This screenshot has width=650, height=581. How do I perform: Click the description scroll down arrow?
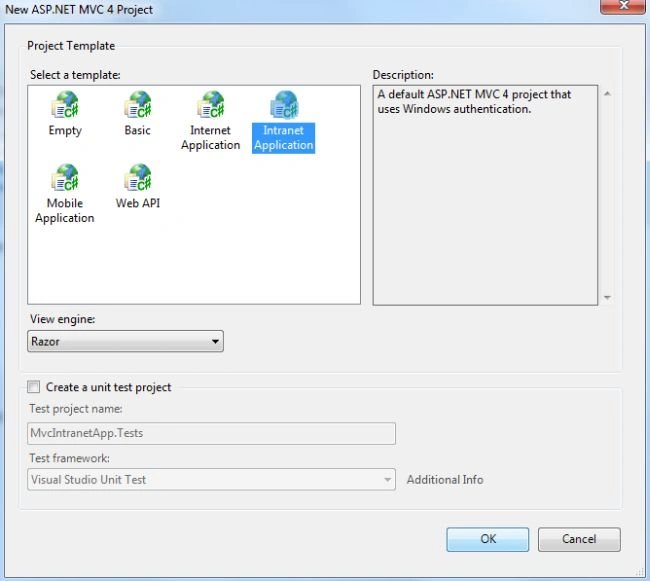[x=607, y=297]
